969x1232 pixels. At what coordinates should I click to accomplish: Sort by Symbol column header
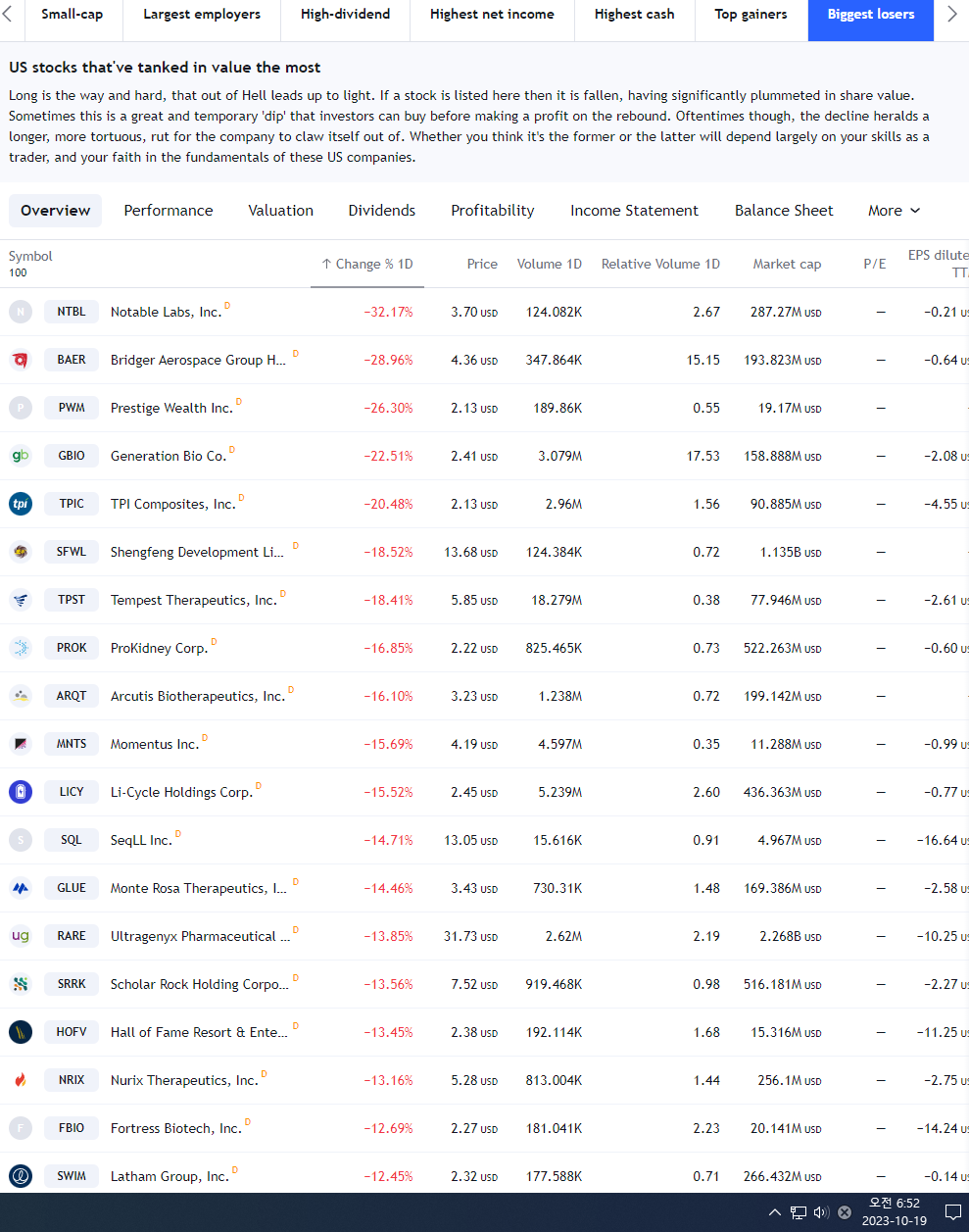[30, 256]
